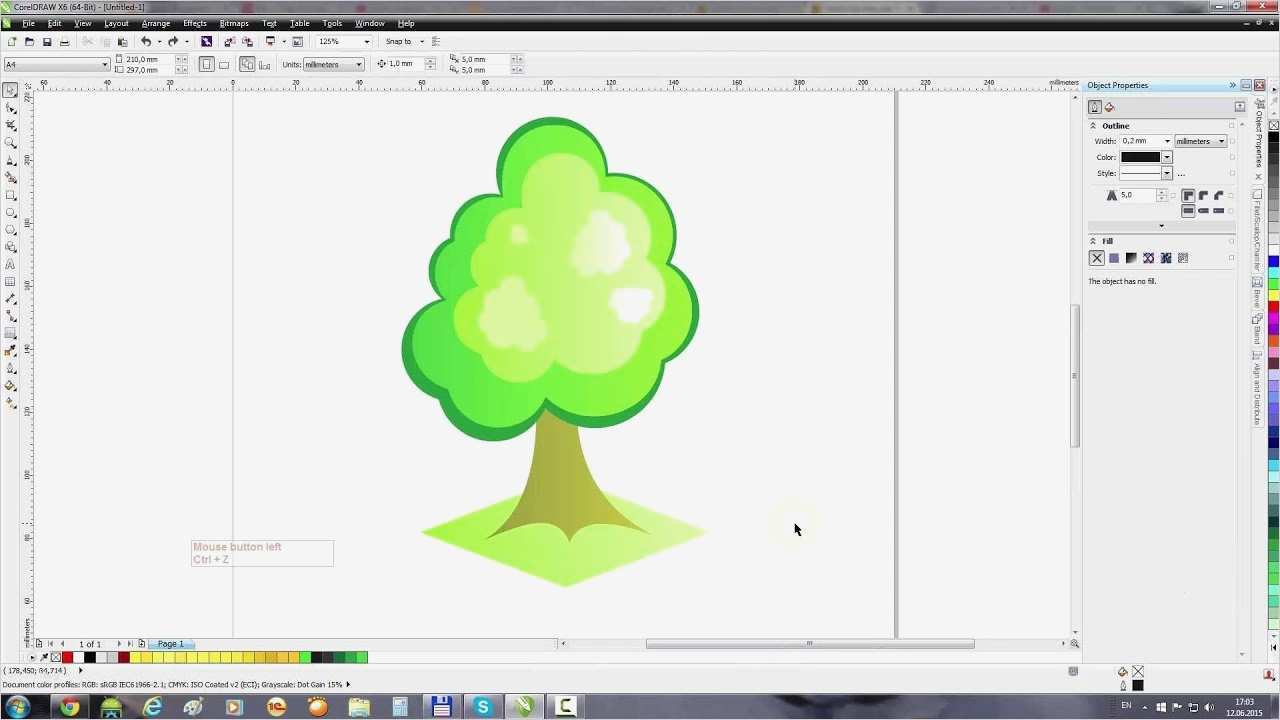1280x720 pixels.
Task: Click the Export icon in toolbar
Action: pos(247,42)
